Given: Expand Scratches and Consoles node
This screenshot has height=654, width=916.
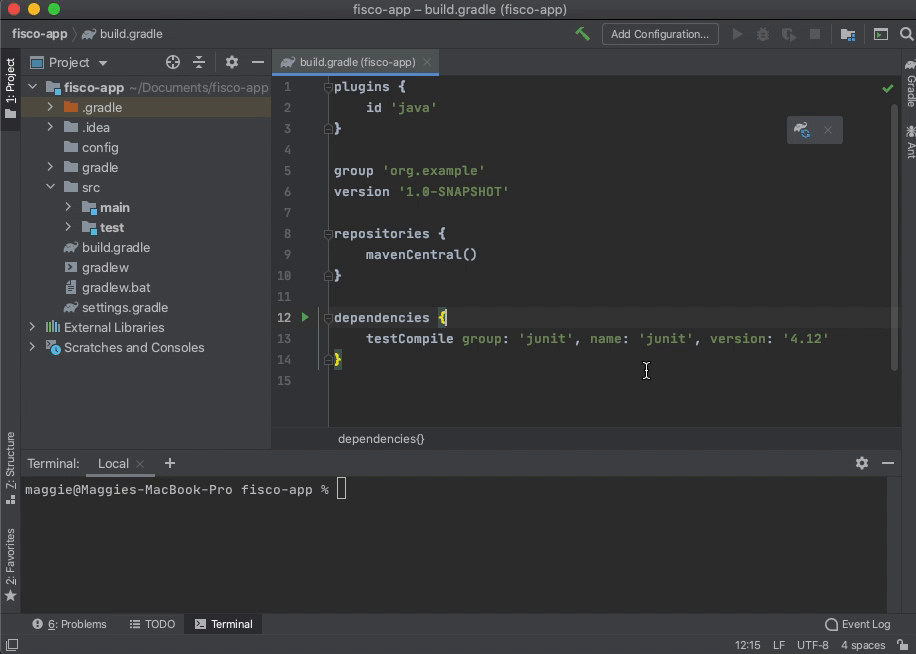Looking at the screenshot, I should tap(32, 347).
